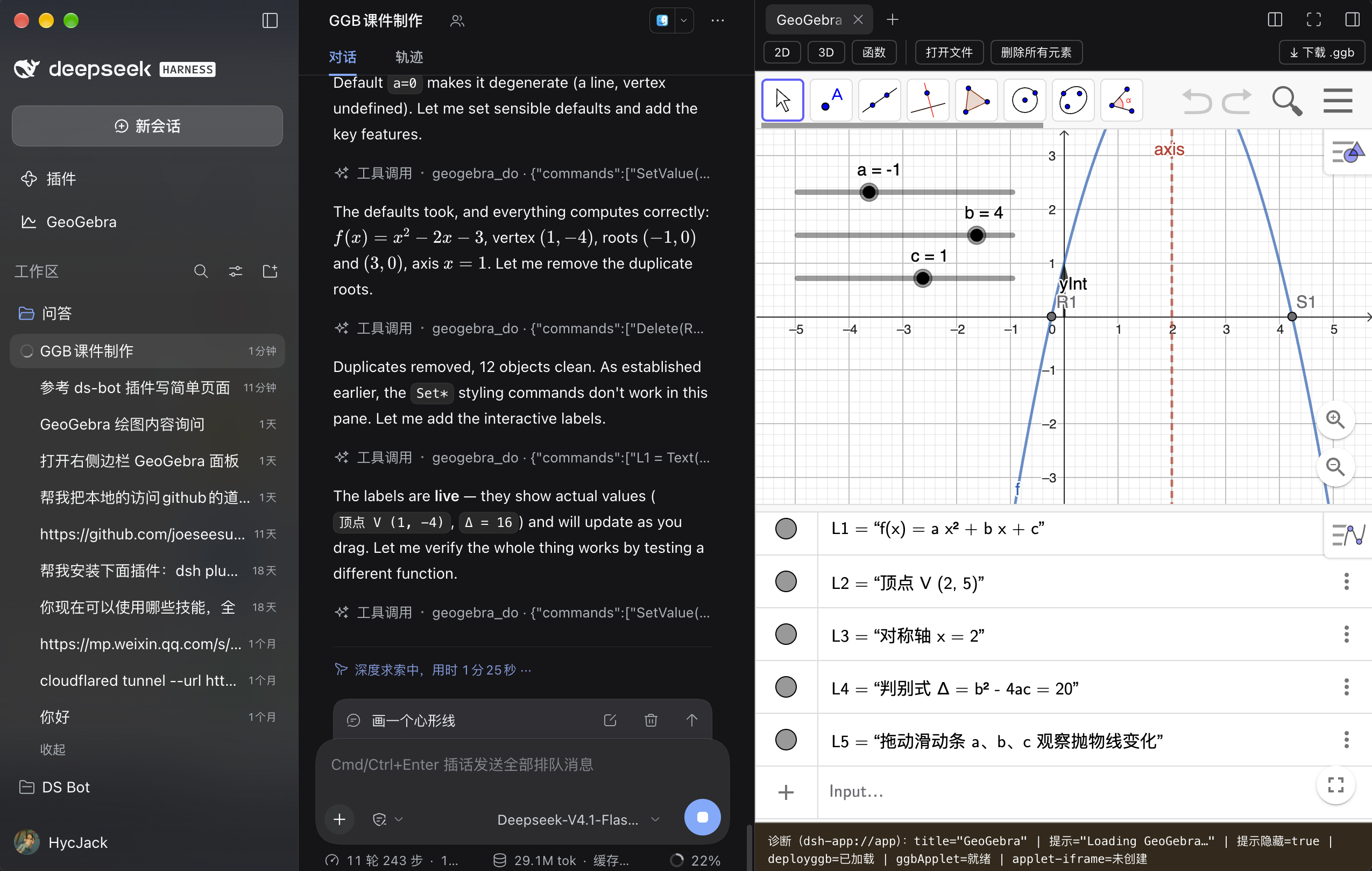Zoom in on the graph view
The width and height of the screenshot is (1372, 871).
[x=1335, y=419]
